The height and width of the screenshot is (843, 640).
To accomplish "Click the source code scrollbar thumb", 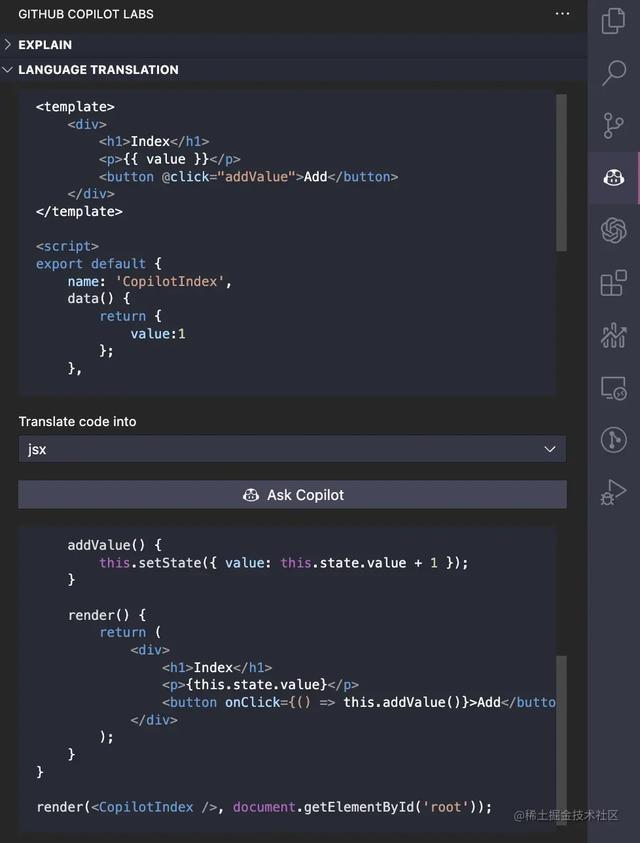I will (x=561, y=173).
